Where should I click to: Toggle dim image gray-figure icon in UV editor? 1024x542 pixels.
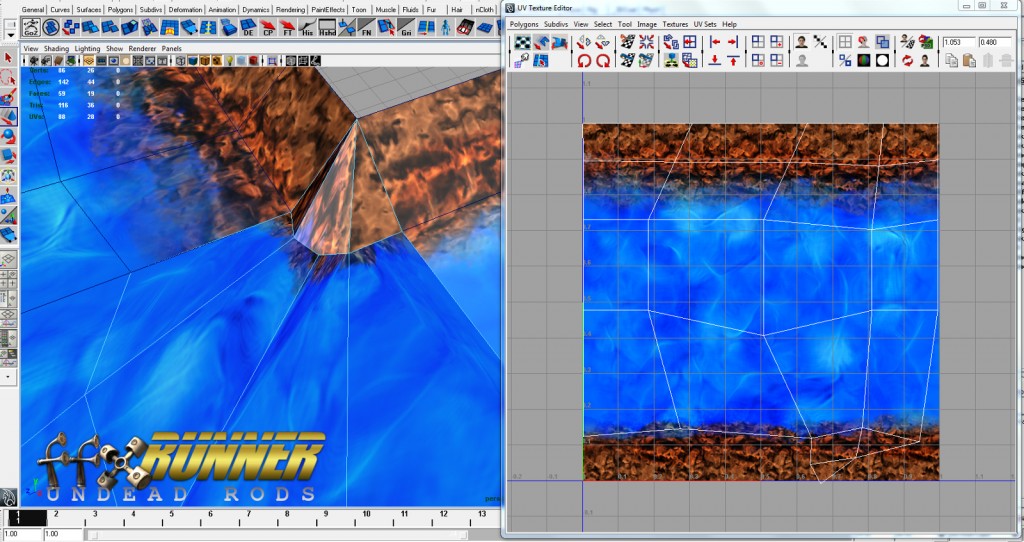coord(801,61)
